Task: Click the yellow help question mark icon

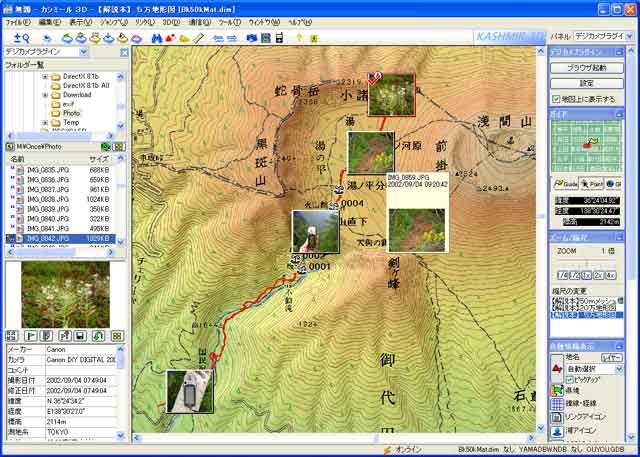Action: tap(299, 38)
